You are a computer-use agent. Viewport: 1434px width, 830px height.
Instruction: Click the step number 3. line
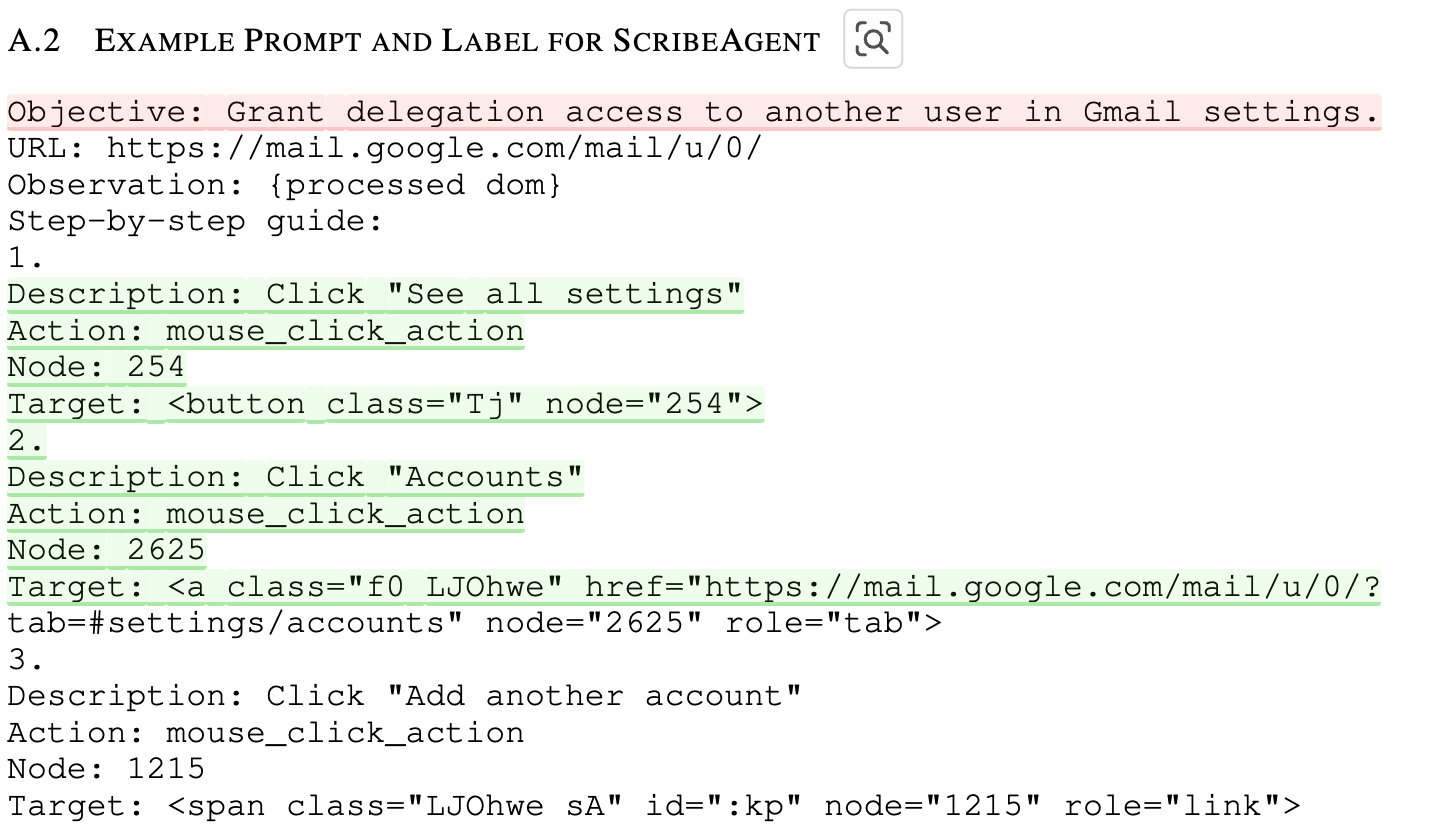[x=27, y=660]
